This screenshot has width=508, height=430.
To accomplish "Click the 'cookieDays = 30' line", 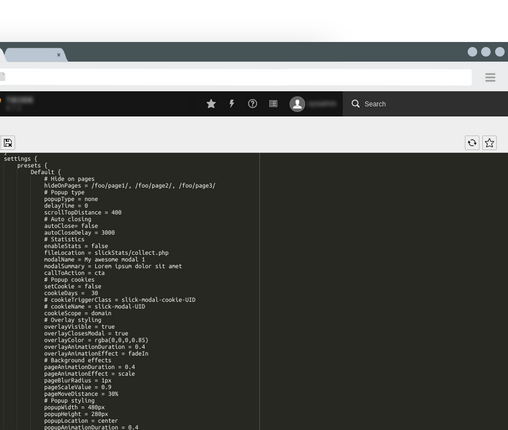I will pyautogui.click(x=71, y=293).
